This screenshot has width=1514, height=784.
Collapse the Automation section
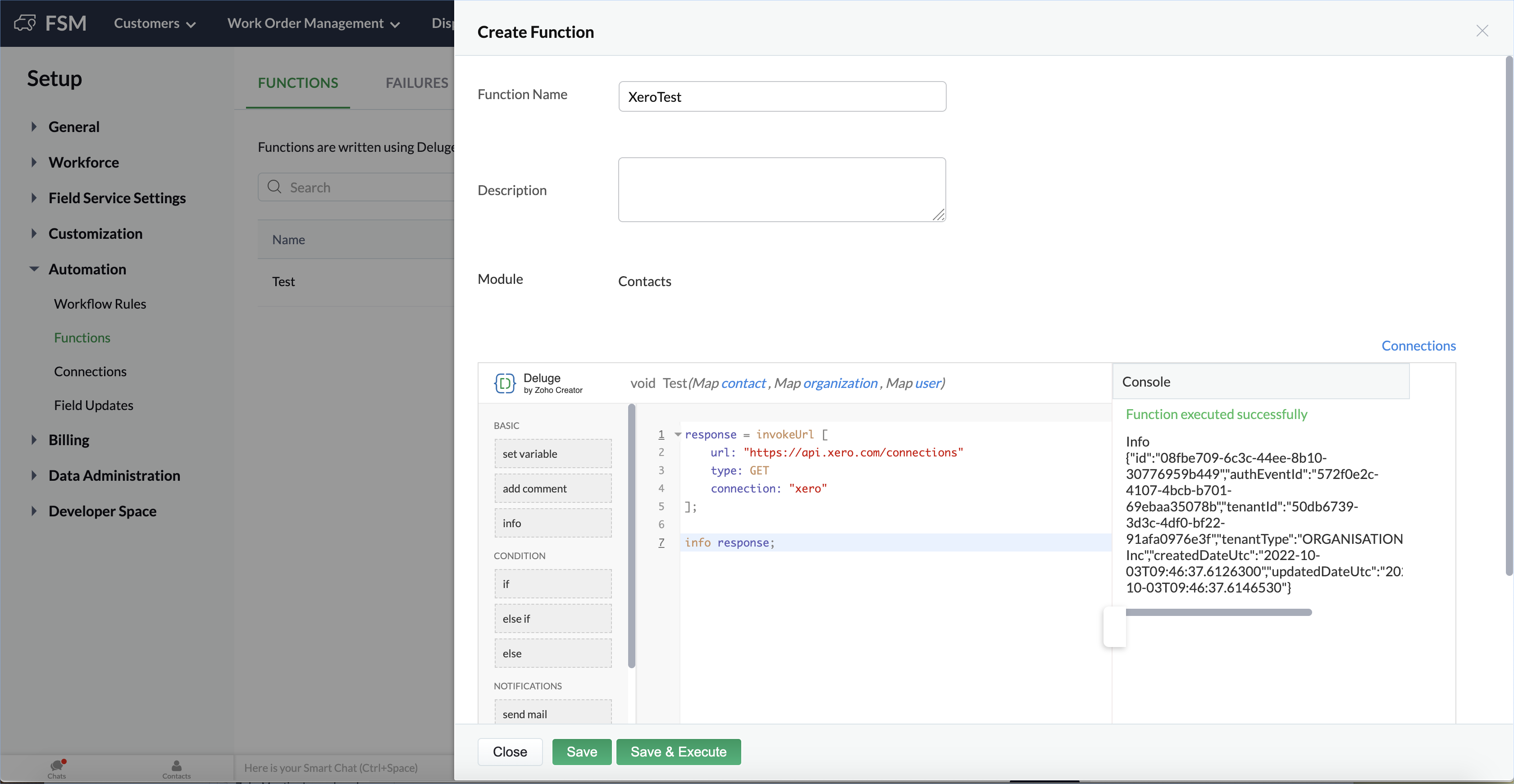click(x=33, y=269)
